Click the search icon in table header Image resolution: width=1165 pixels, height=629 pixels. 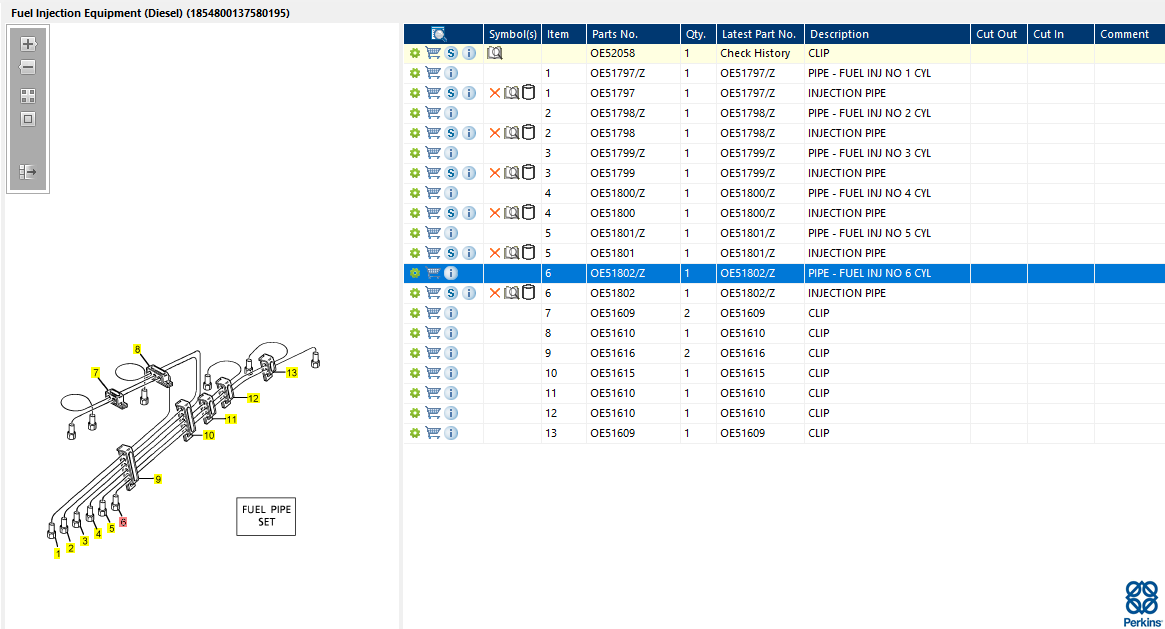pos(438,34)
